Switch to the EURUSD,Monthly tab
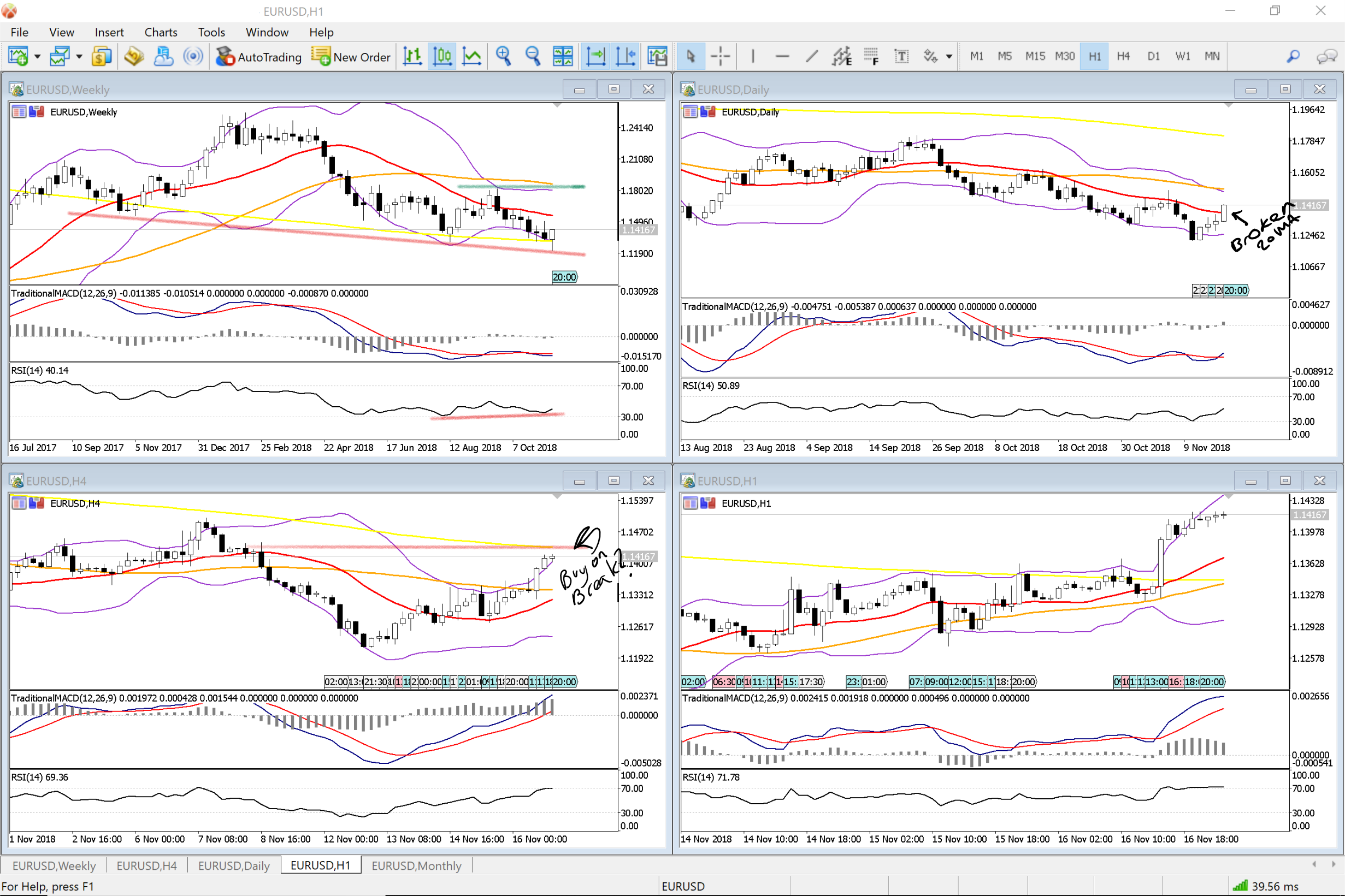The height and width of the screenshot is (896, 1345). pyautogui.click(x=416, y=865)
